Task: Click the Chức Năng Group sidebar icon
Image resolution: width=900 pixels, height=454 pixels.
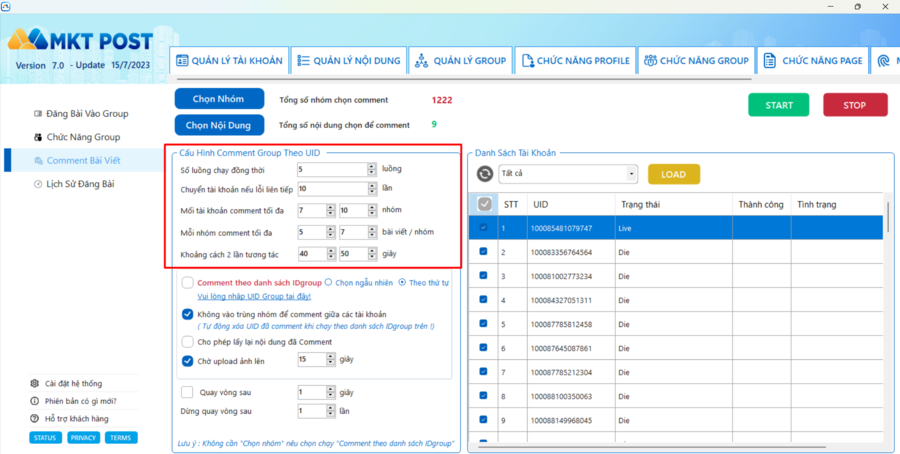Action: point(38,137)
